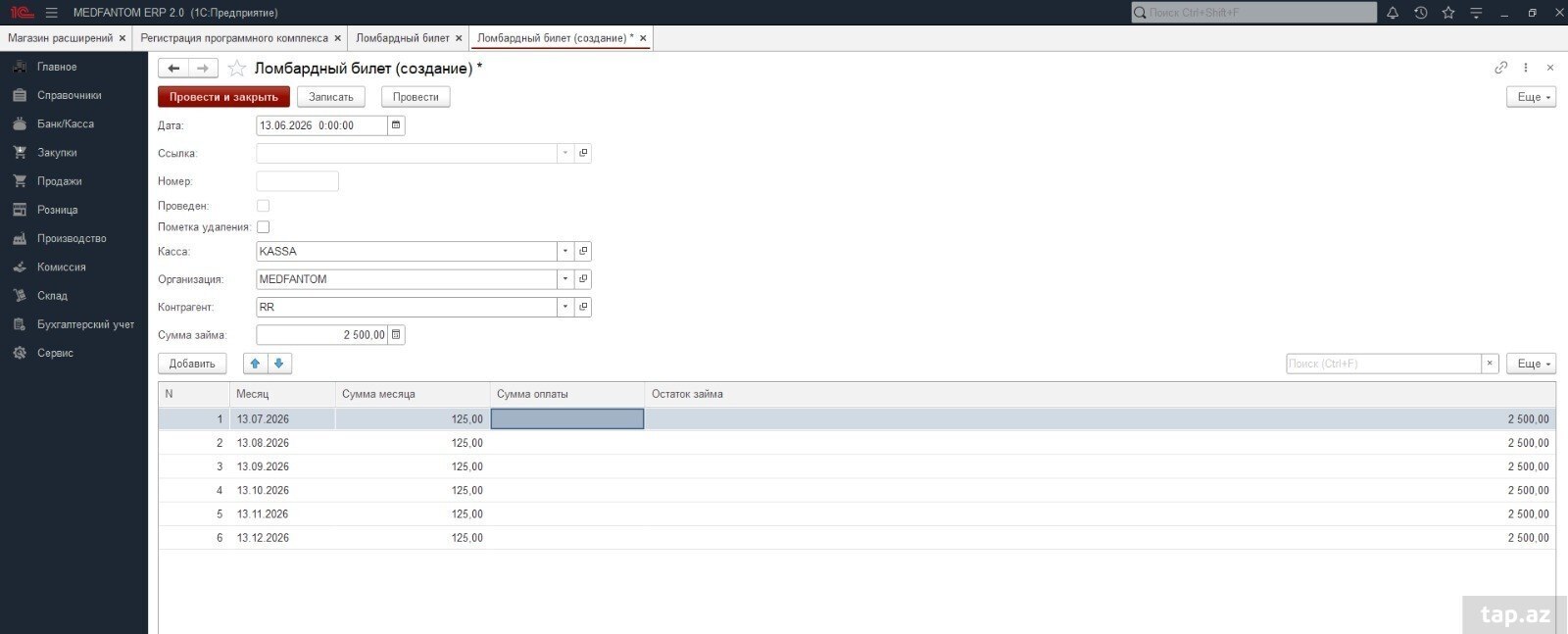The height and width of the screenshot is (634, 1568).
Task: Copy link to this document icon
Action: click(1500, 68)
